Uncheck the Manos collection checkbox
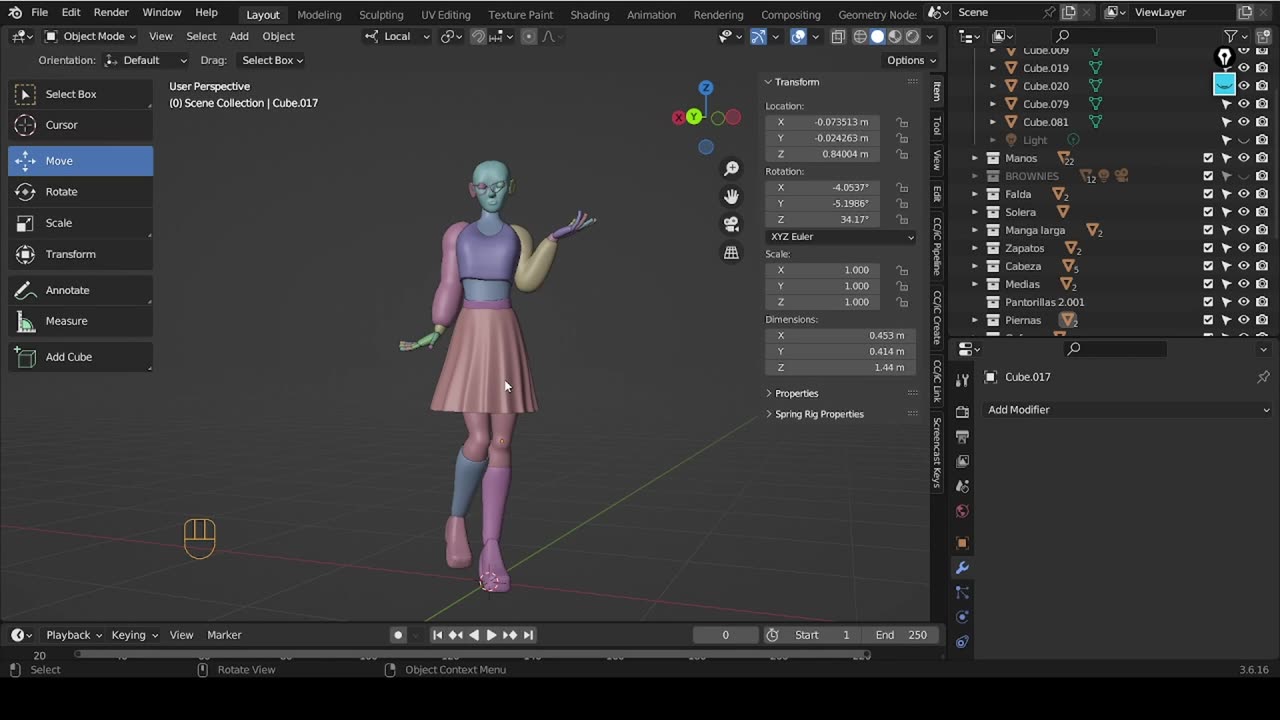The height and width of the screenshot is (720, 1280). [x=1208, y=158]
